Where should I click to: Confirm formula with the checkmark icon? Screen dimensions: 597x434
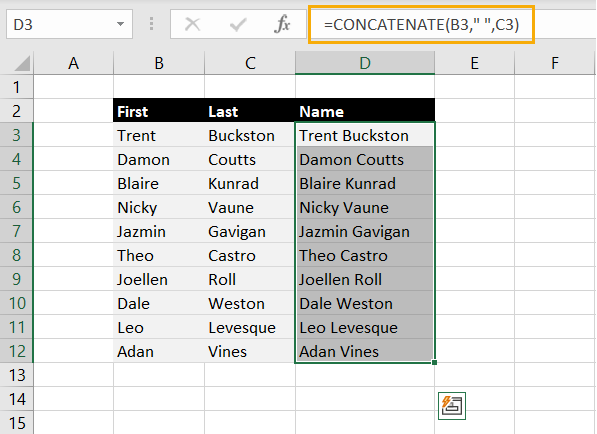238,25
